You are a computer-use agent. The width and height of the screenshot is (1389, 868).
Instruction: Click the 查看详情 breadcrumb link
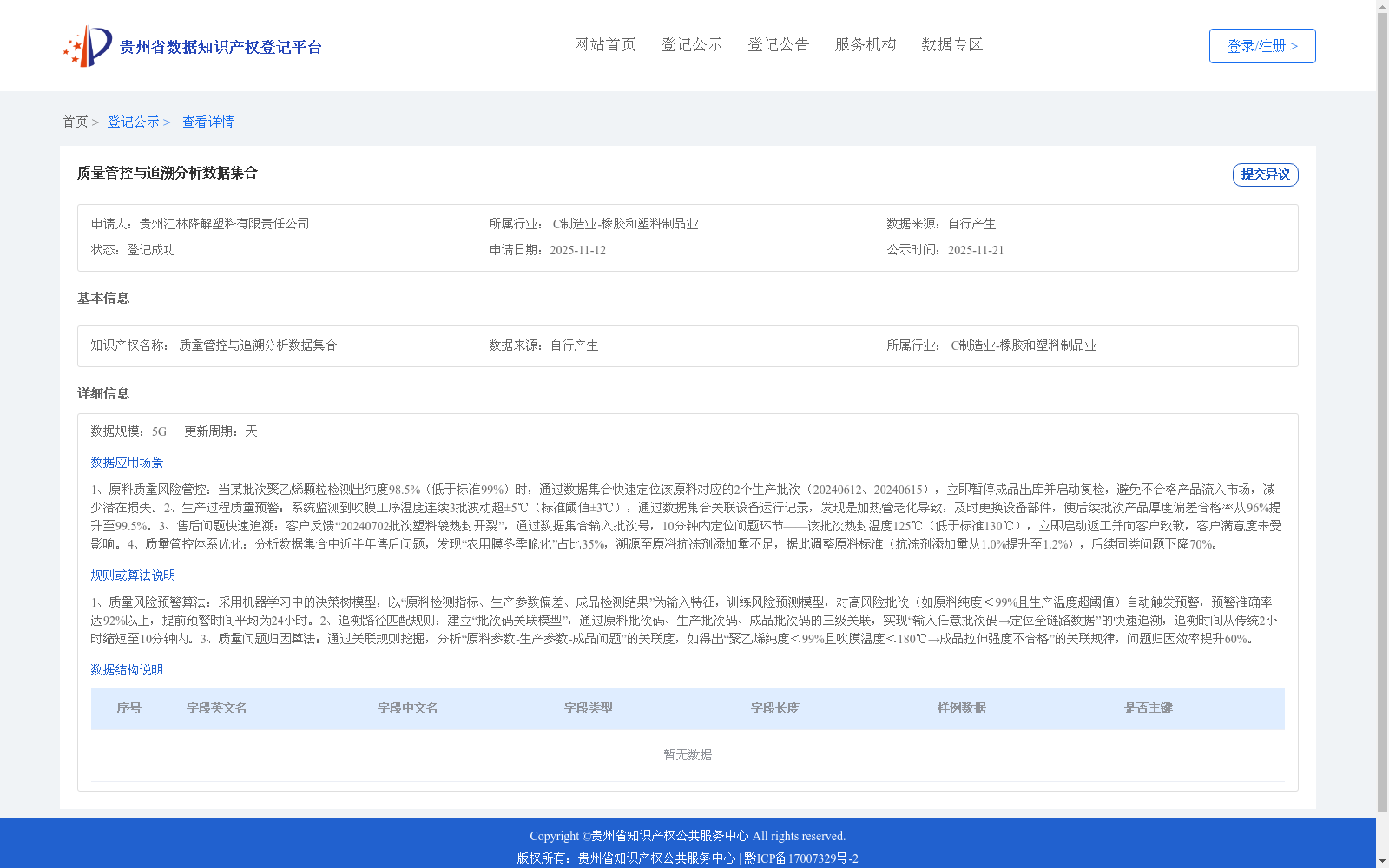(207, 122)
